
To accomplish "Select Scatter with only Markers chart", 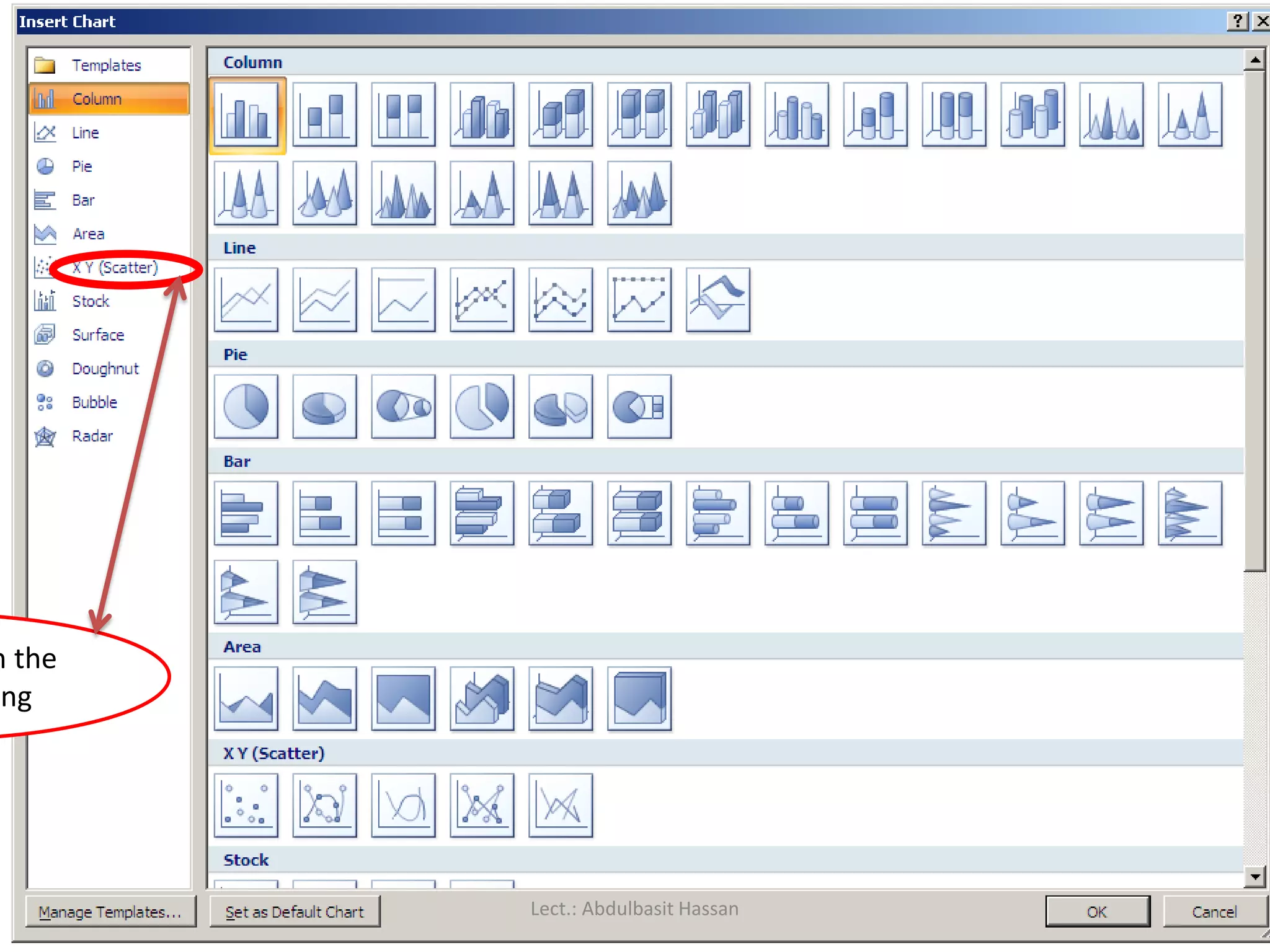I will point(246,805).
